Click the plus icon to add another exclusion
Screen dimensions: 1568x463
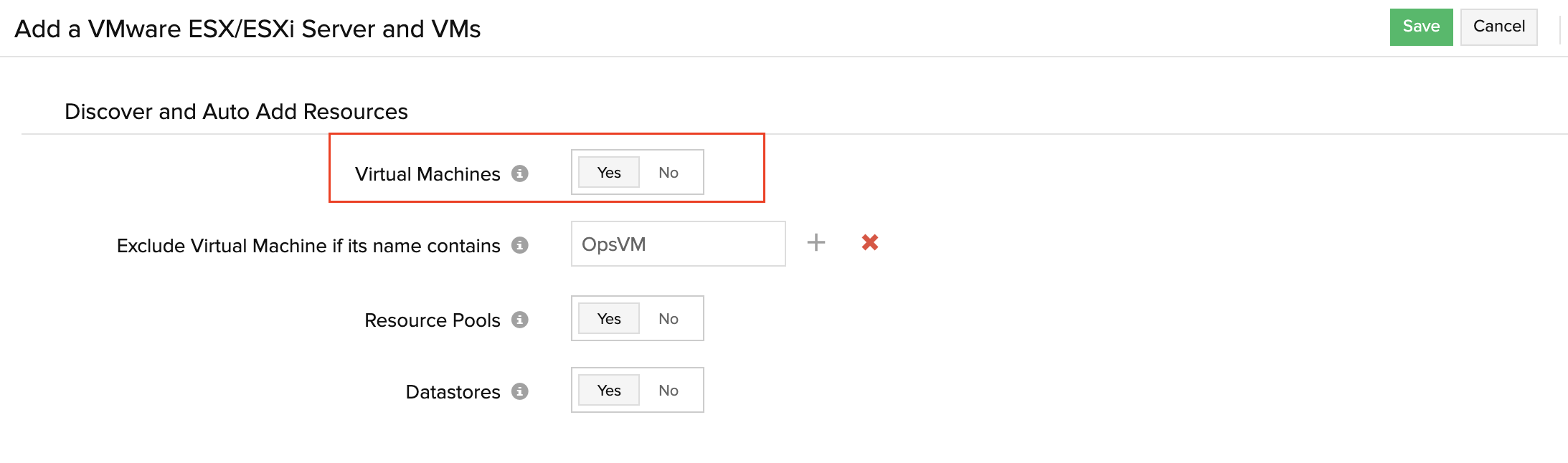[816, 243]
